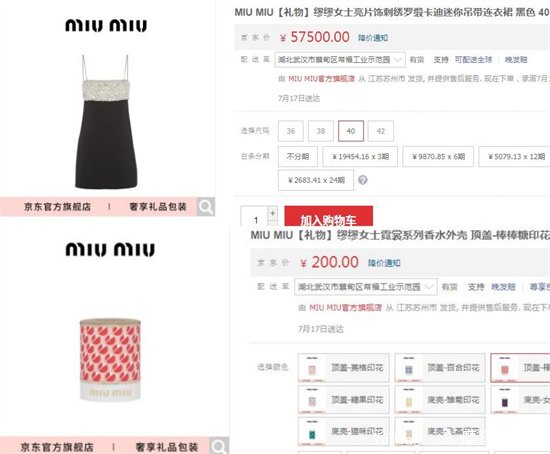Image resolution: width=550 pixels, height=454 pixels.
Task: Click the magnifier icon under the dress image
Action: 206,207
